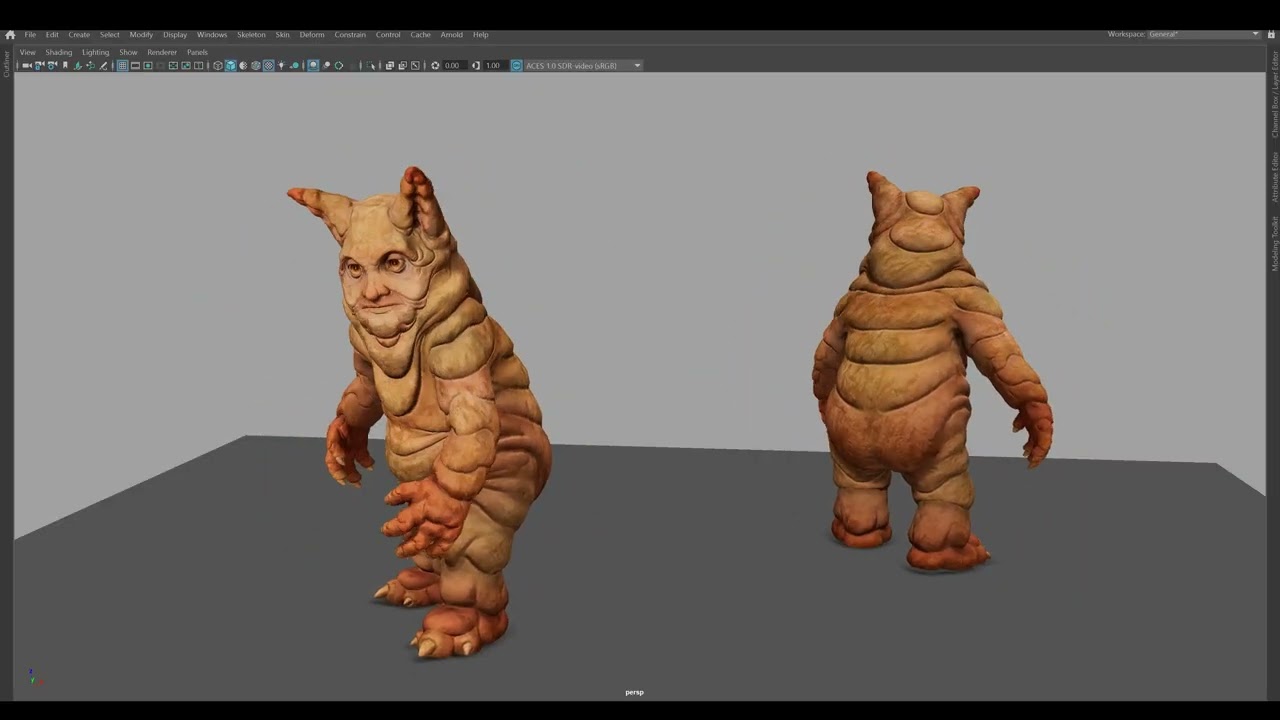Toggle the View Transform color management

tap(516, 66)
